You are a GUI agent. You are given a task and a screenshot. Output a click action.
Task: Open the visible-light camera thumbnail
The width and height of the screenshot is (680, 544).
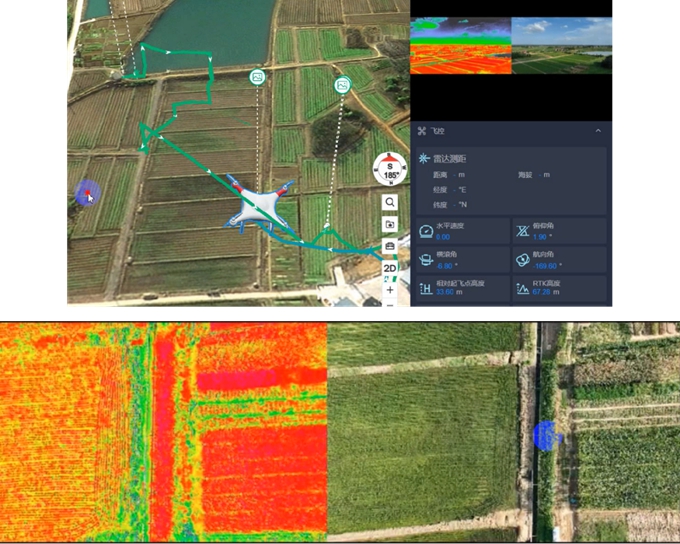click(561, 46)
